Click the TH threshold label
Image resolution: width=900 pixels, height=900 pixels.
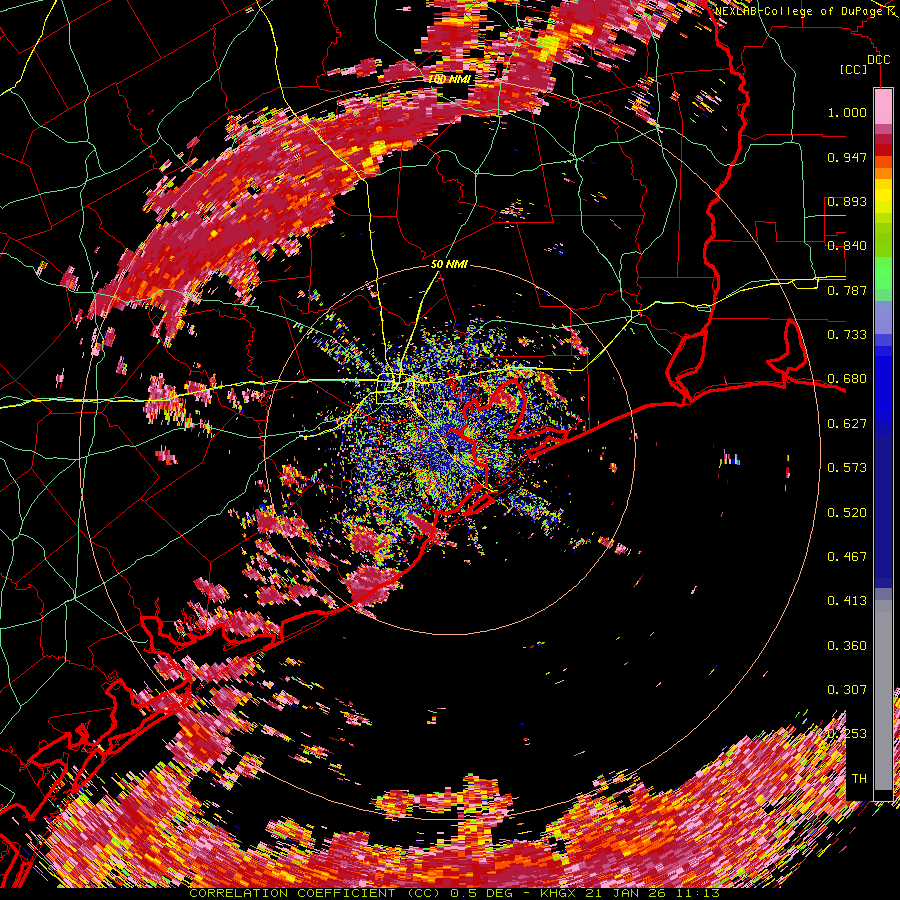(x=859, y=779)
